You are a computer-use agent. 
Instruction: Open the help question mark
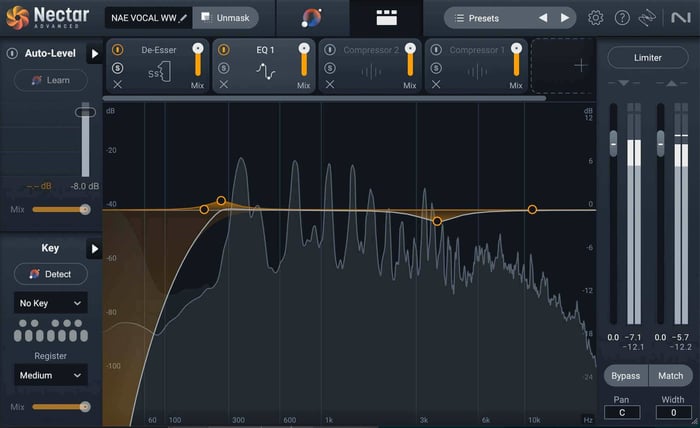coord(622,18)
